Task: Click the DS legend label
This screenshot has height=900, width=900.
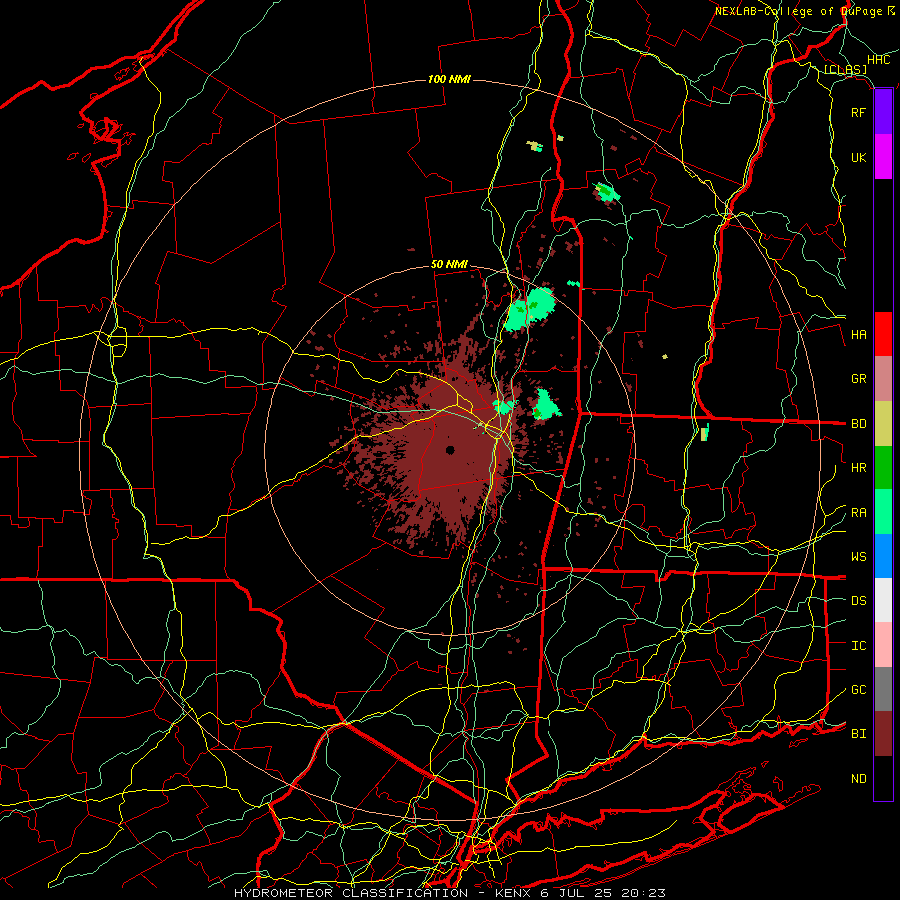Action: pyautogui.click(x=858, y=601)
